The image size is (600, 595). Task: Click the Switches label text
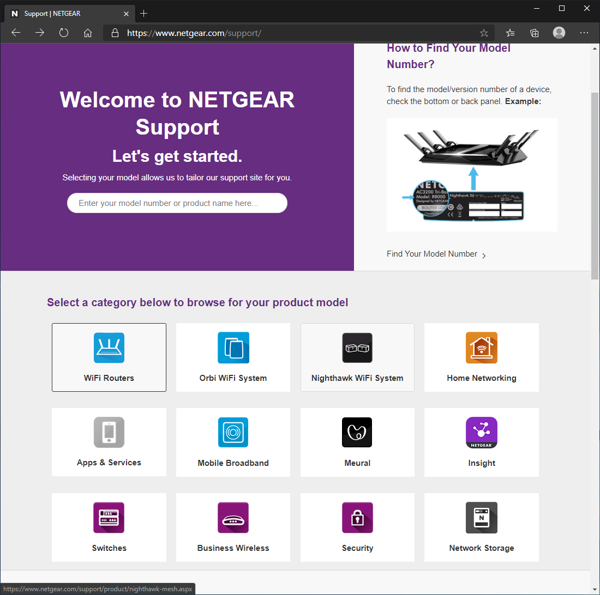[109, 548]
